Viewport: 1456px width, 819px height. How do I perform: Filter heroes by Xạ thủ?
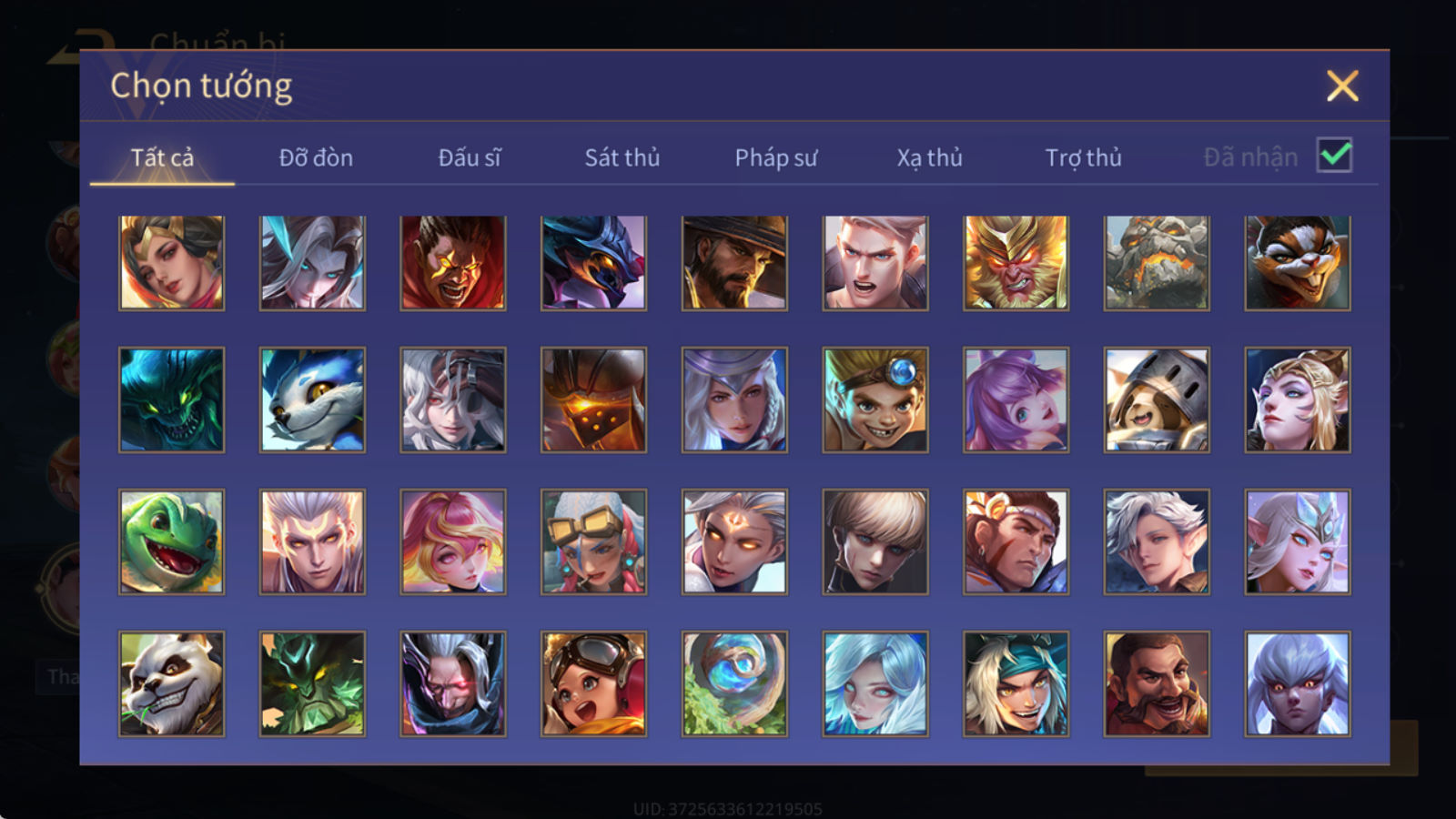929,157
